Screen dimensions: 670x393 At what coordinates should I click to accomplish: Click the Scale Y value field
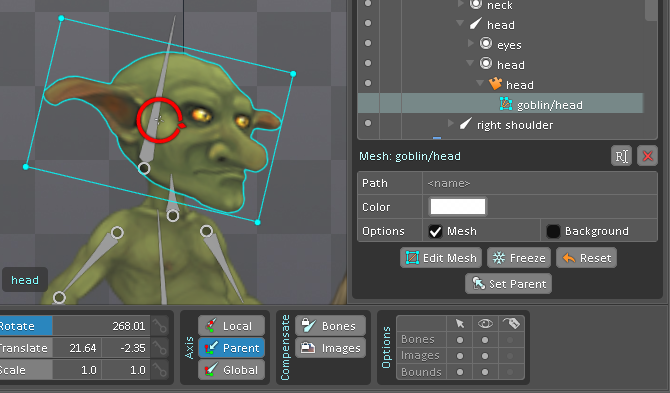[x=126, y=370]
